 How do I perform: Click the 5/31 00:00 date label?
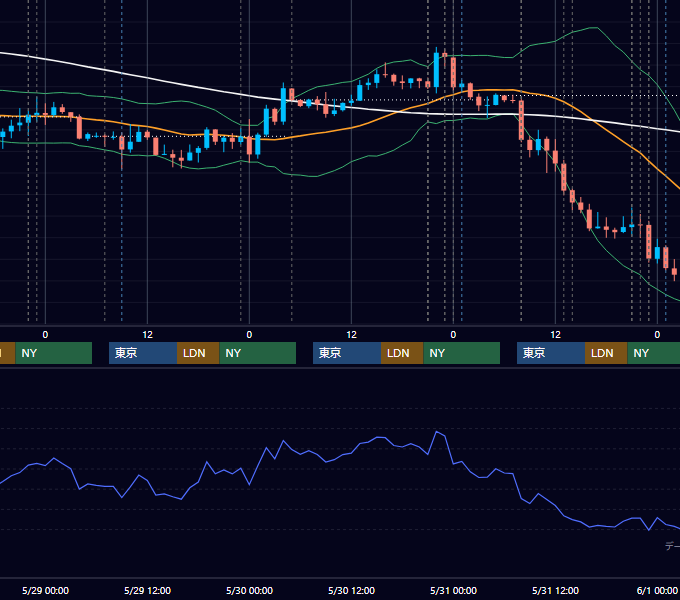(453, 590)
